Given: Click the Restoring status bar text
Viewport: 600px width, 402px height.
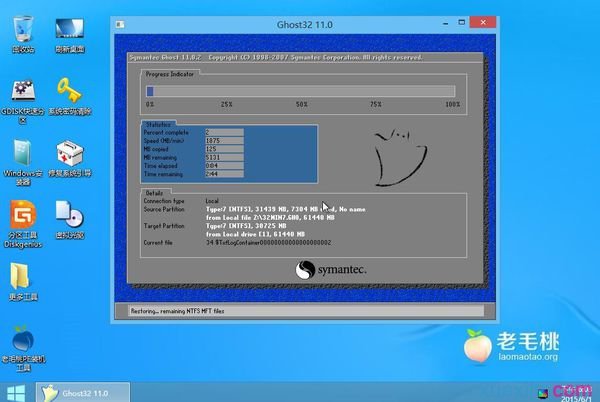Looking at the screenshot, I should (178, 311).
